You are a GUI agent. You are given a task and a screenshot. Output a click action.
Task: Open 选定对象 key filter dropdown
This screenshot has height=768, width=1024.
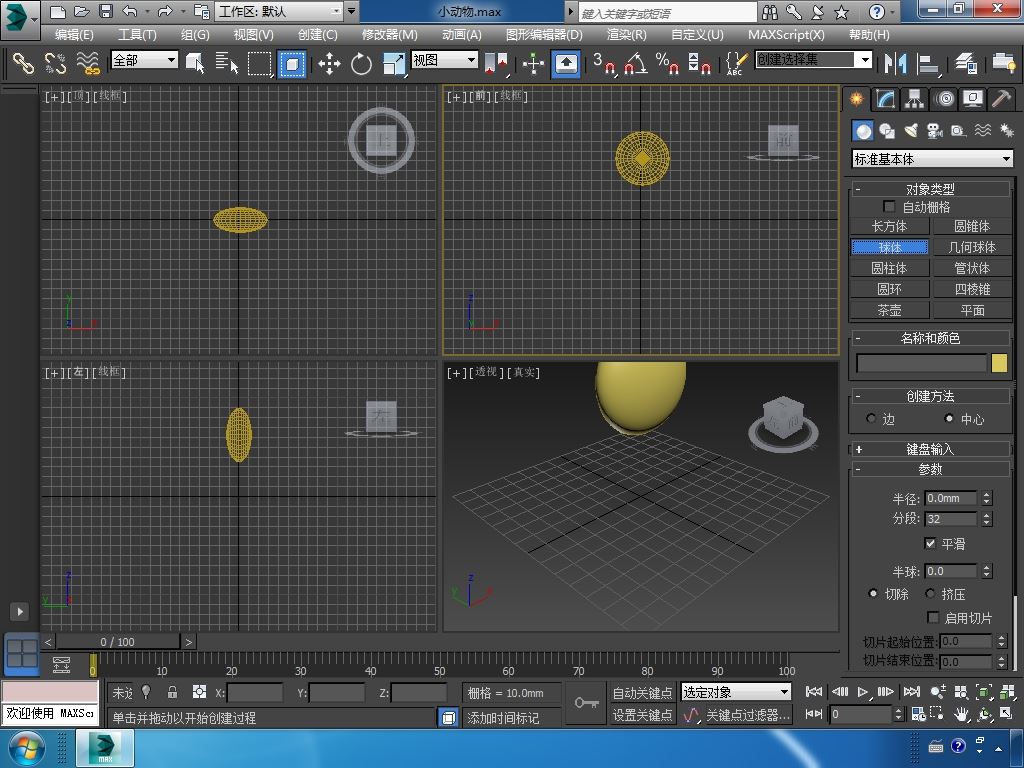(x=735, y=692)
